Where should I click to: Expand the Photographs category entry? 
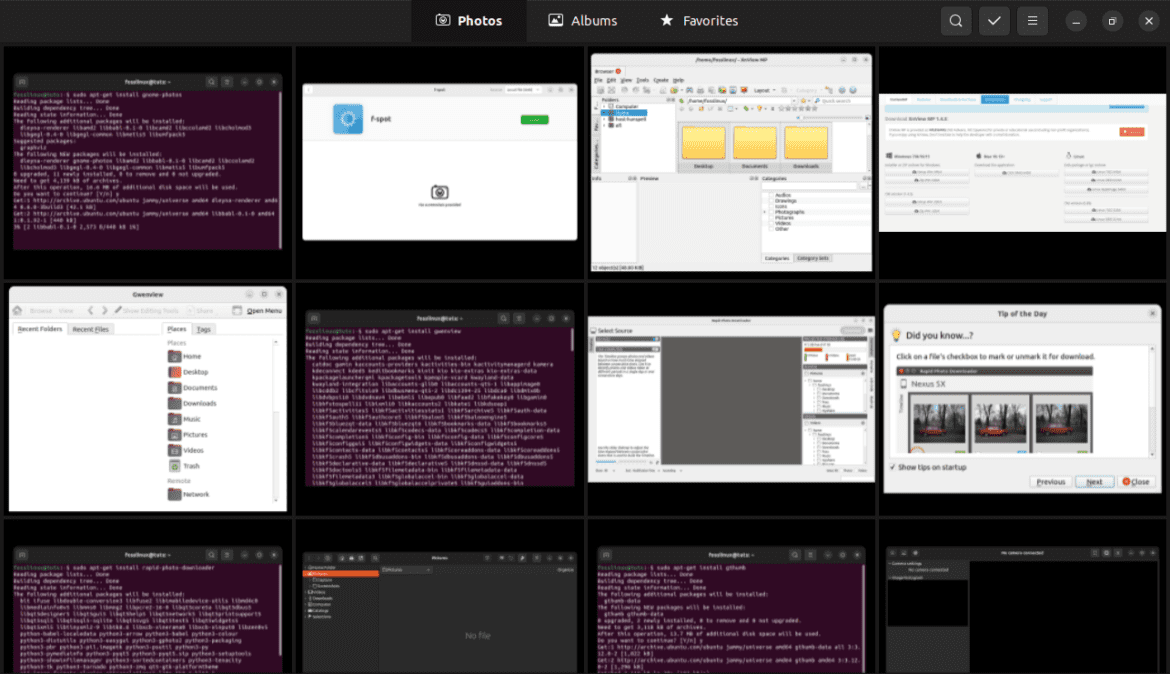(x=765, y=212)
